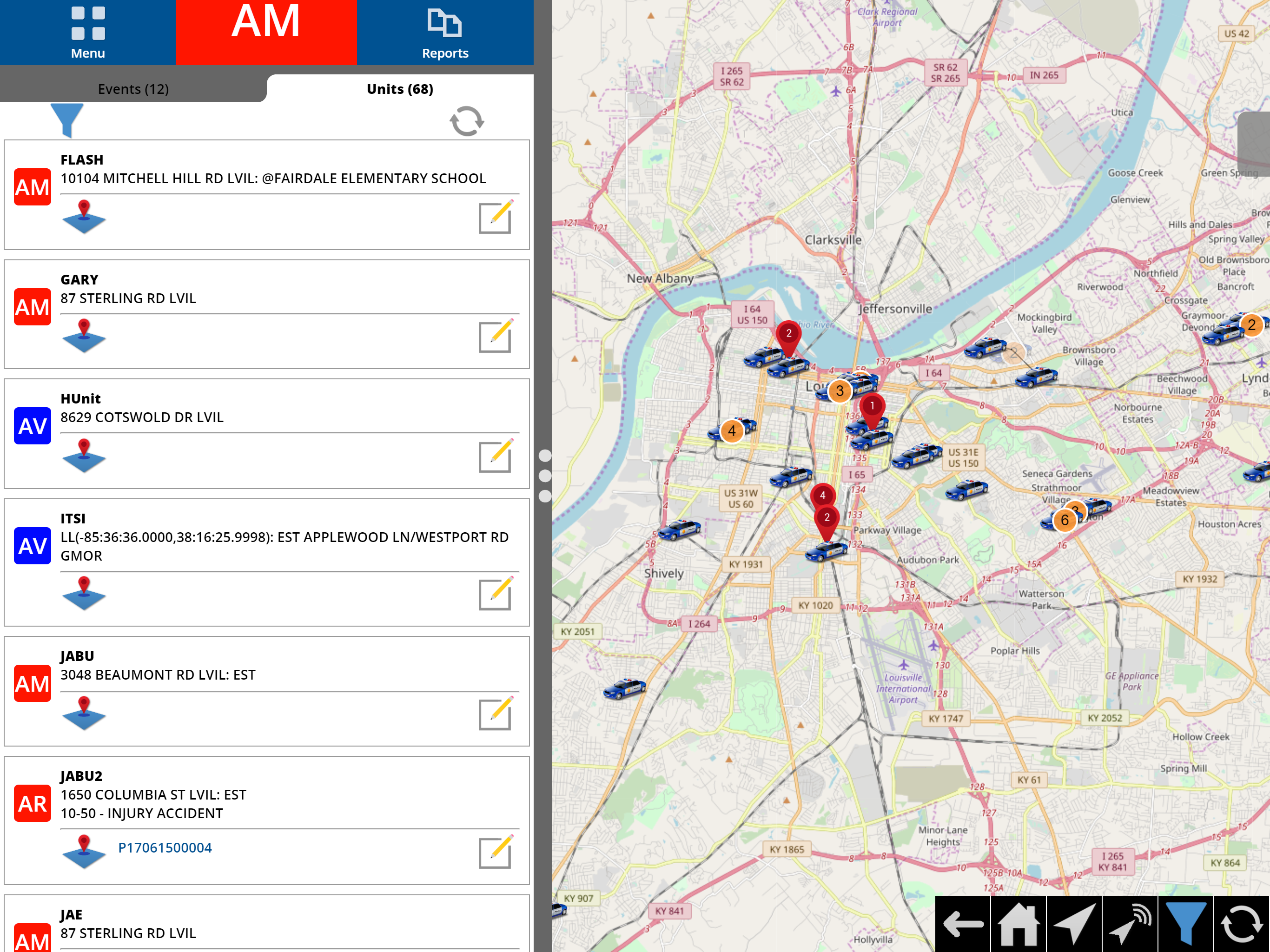The width and height of the screenshot is (1270, 952).
Task: Click the map back arrow button
Action: (963, 924)
